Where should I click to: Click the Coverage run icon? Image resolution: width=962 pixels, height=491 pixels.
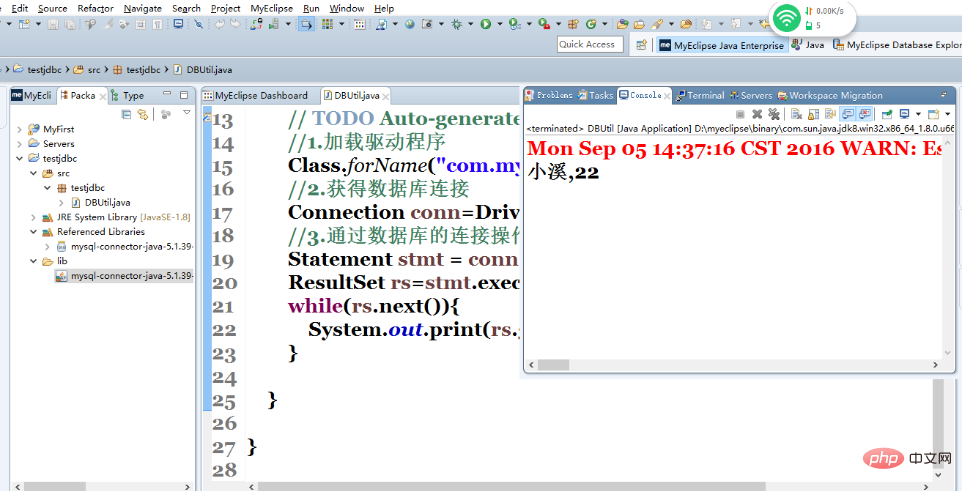tap(514, 24)
